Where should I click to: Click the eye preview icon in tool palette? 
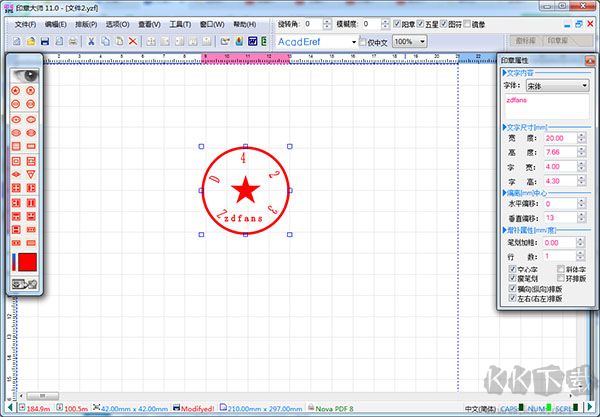[x=24, y=74]
